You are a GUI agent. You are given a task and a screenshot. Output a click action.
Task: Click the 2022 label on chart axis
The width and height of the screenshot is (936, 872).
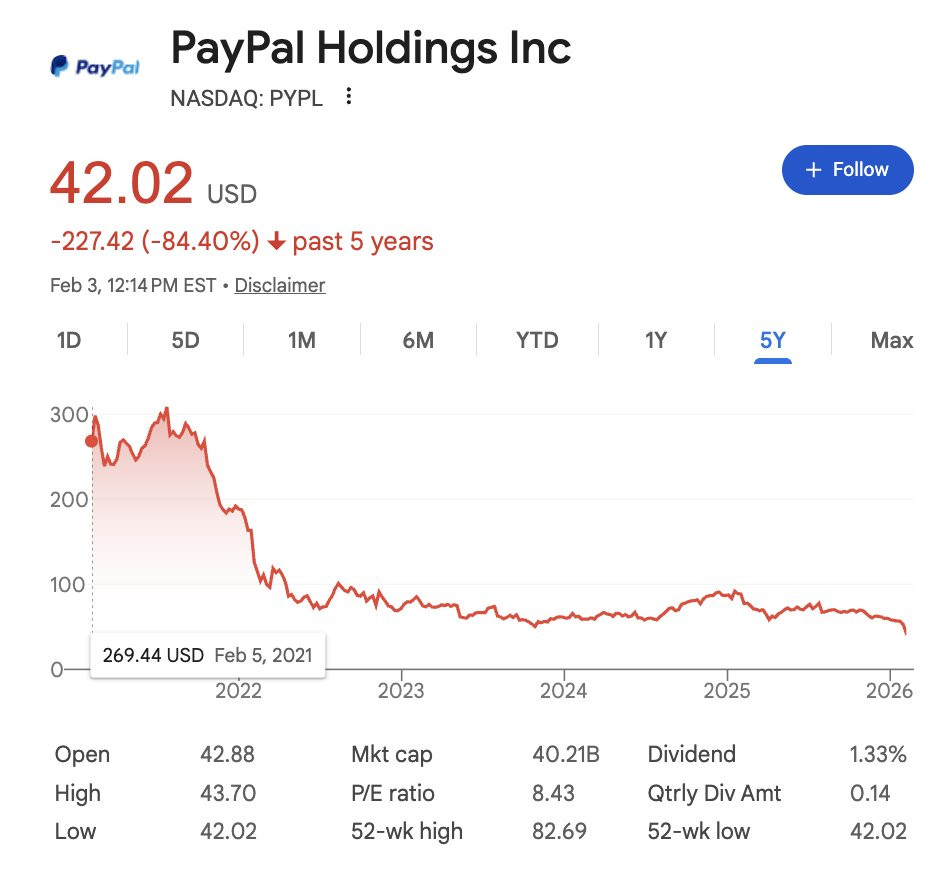[x=238, y=690]
